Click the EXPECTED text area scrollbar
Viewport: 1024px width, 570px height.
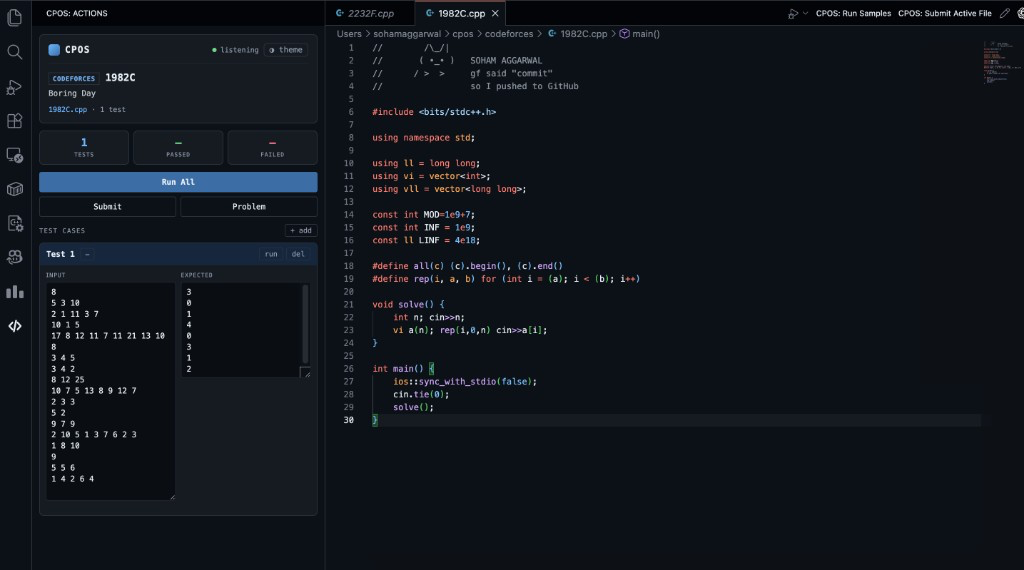click(x=305, y=323)
